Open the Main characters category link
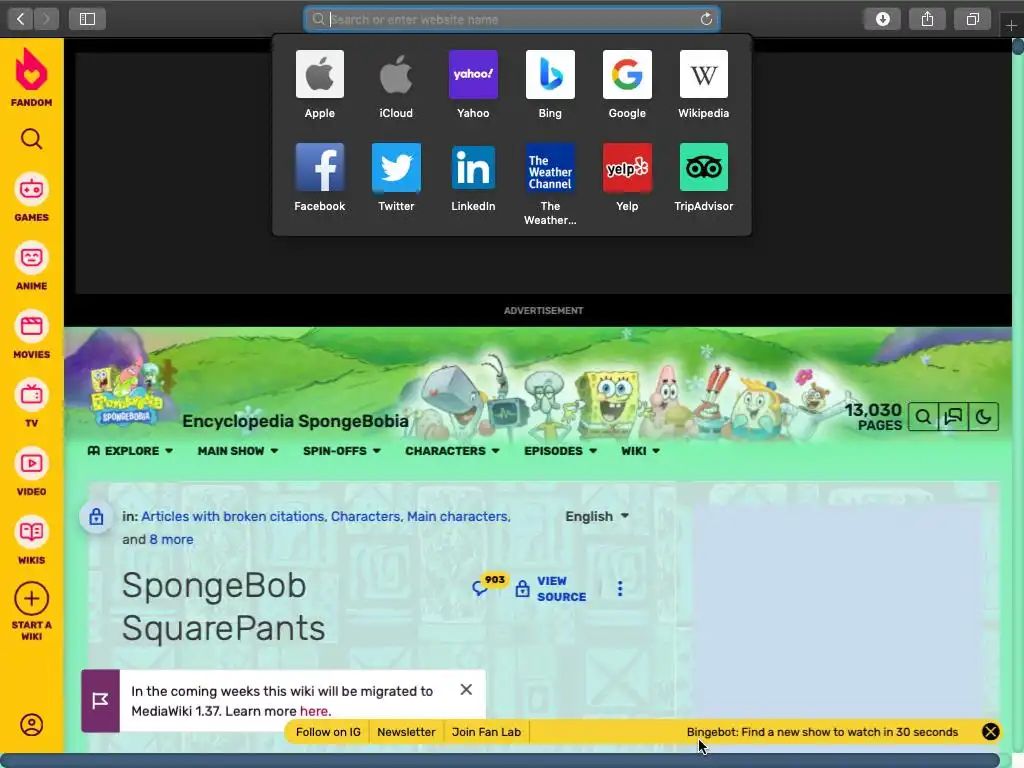The width and height of the screenshot is (1024, 768). 457,516
